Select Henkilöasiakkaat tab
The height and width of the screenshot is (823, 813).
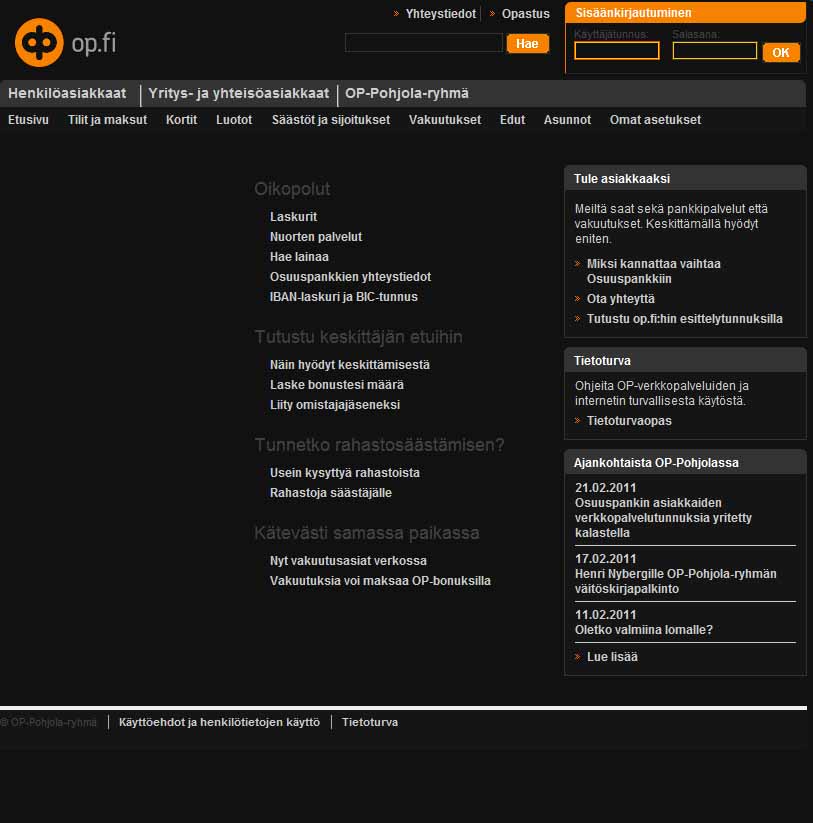[67, 93]
